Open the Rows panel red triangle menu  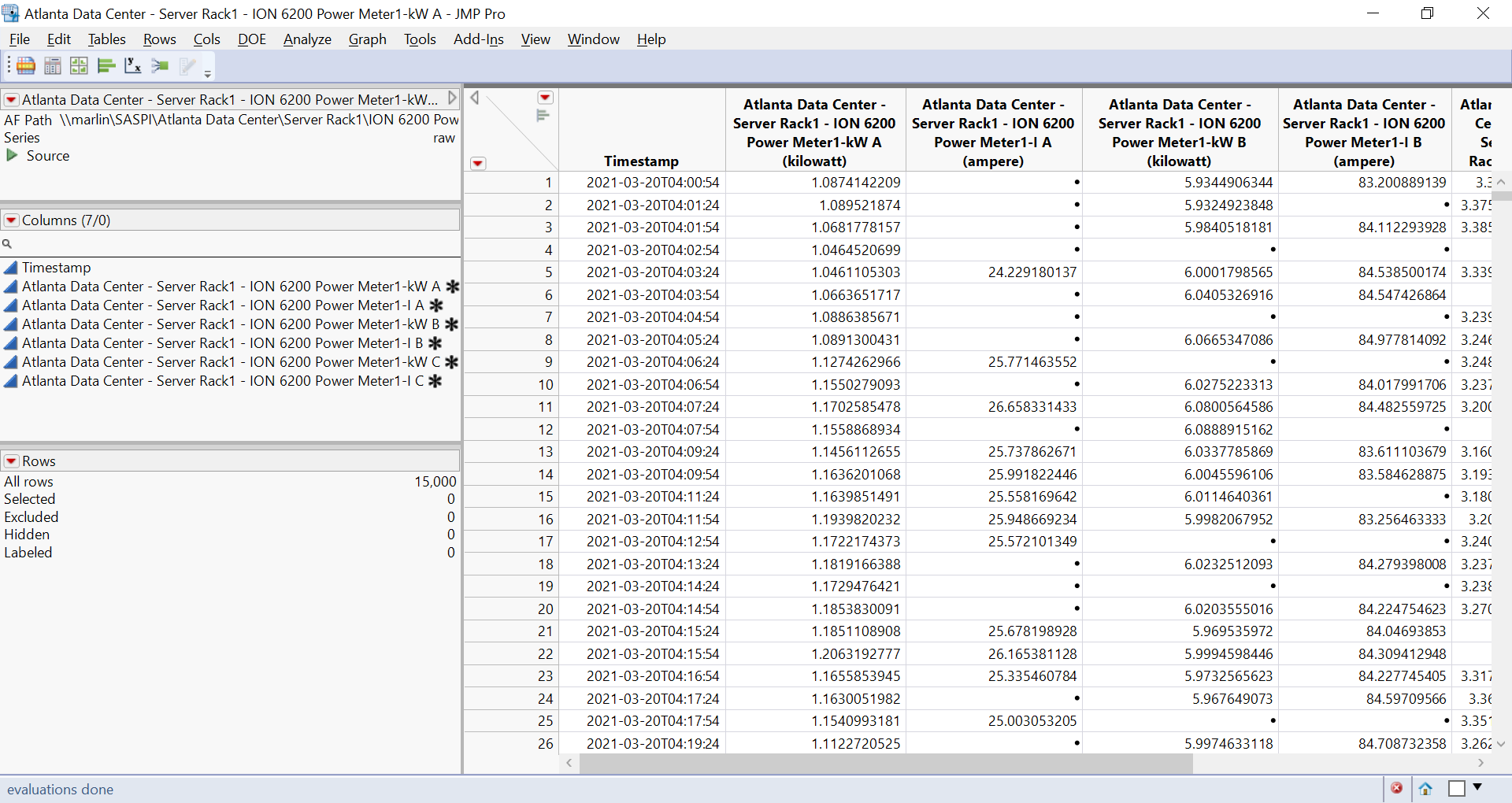coord(12,461)
